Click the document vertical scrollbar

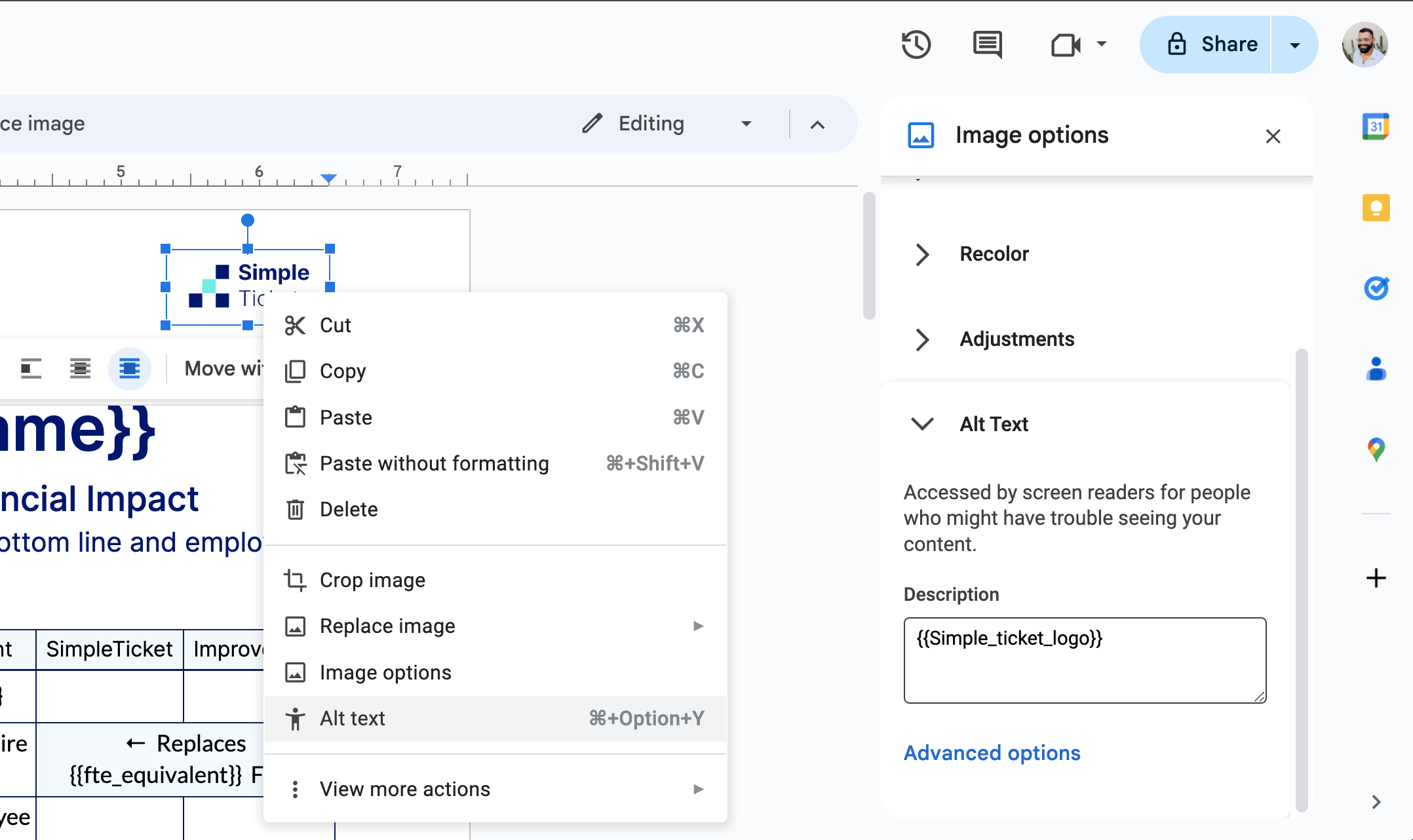click(x=869, y=256)
